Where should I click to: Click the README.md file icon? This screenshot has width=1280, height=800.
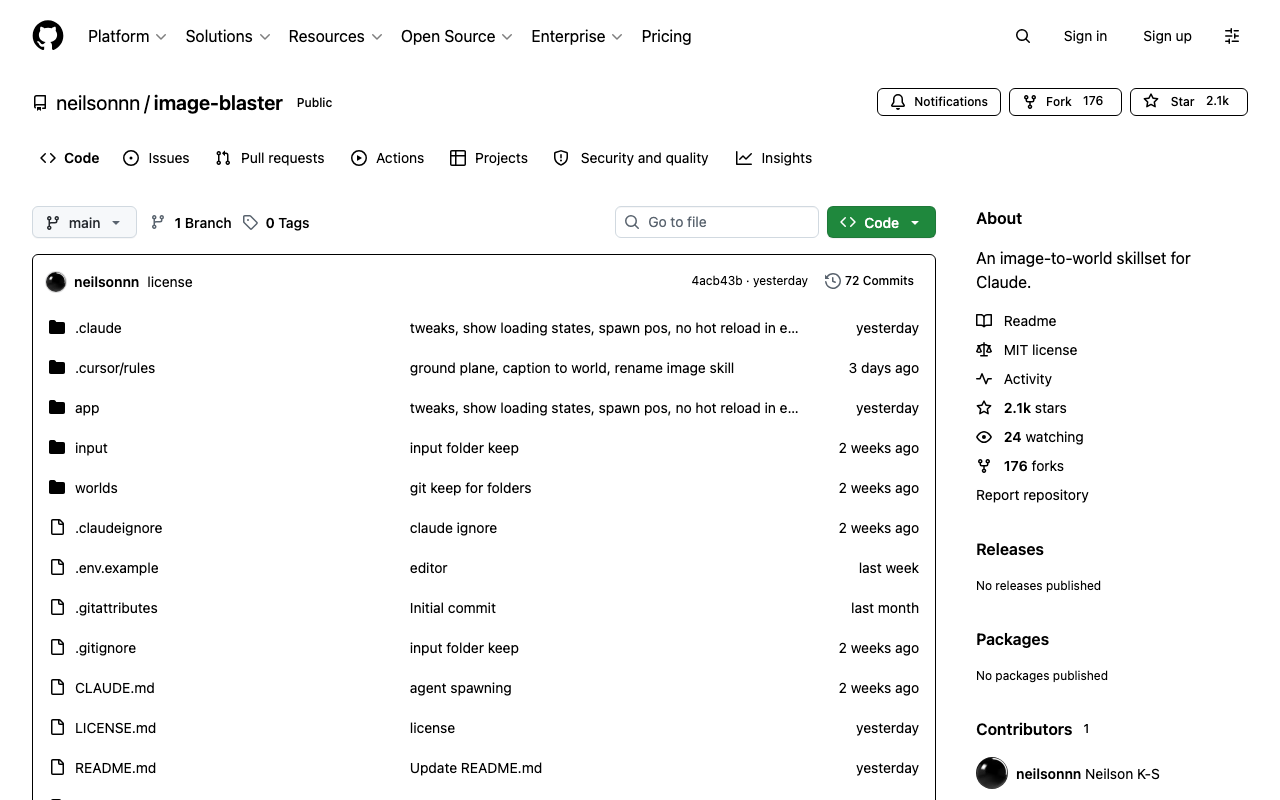[57, 768]
